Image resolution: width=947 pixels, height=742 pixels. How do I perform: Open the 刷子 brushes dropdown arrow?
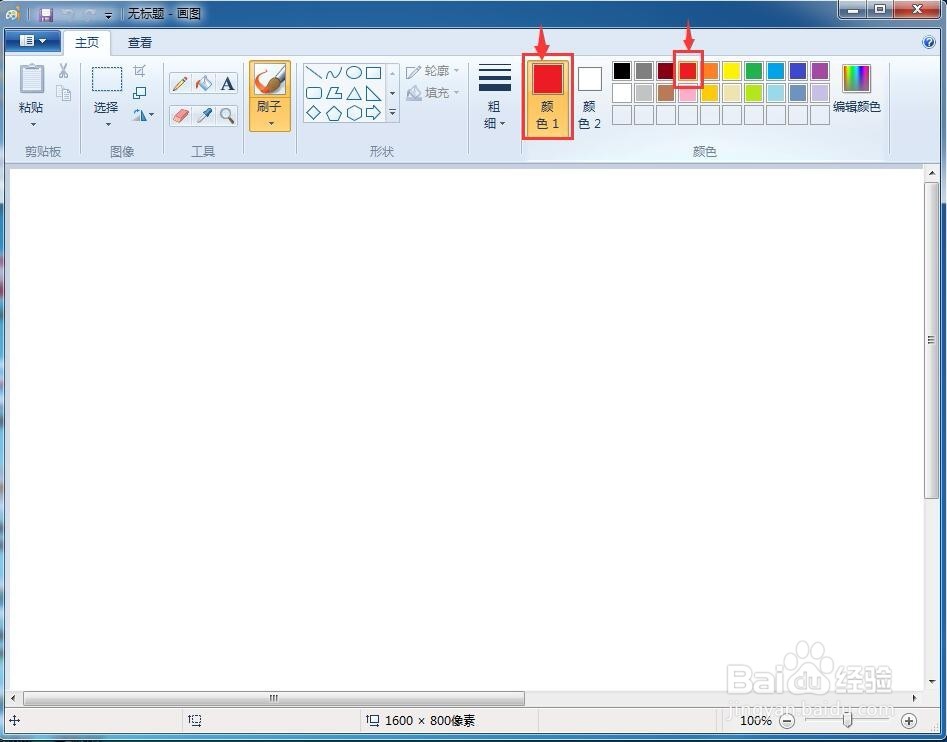[271, 123]
